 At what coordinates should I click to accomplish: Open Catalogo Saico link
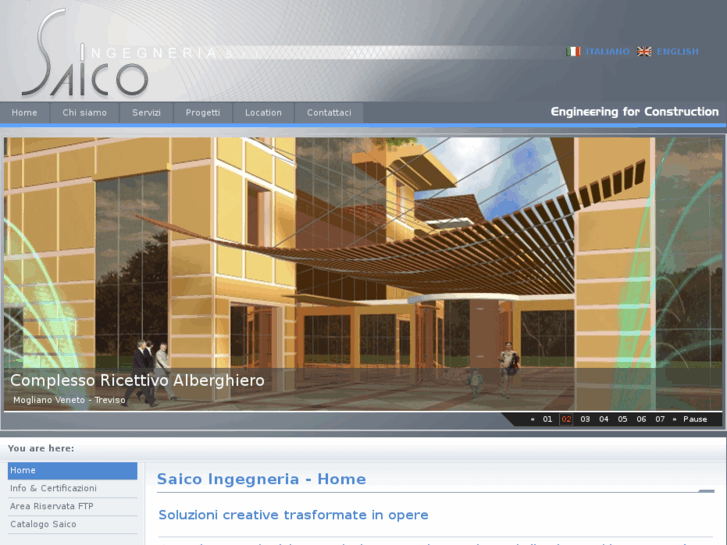[x=72, y=525]
